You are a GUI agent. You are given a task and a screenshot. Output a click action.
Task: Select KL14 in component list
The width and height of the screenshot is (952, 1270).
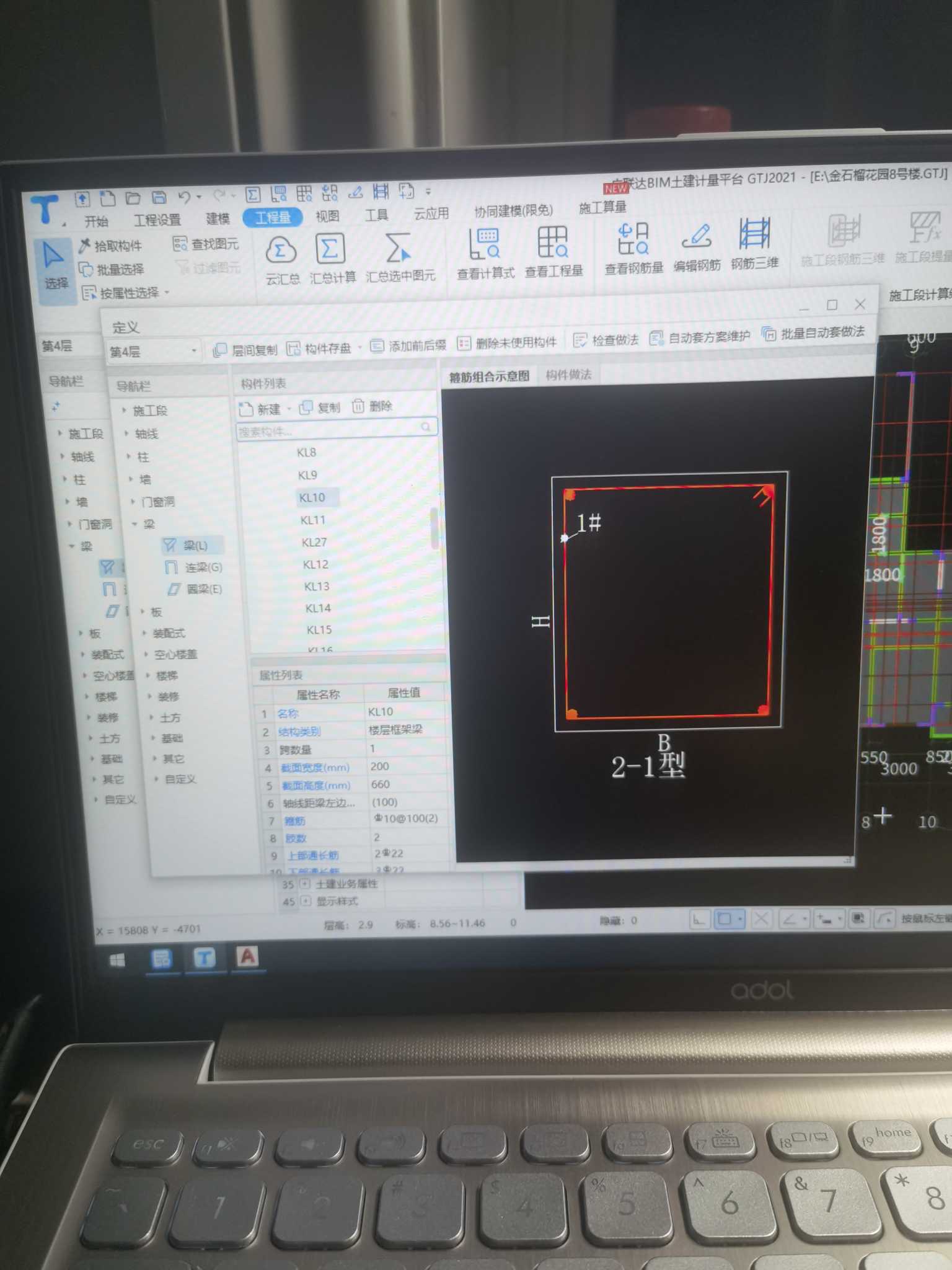(x=318, y=608)
